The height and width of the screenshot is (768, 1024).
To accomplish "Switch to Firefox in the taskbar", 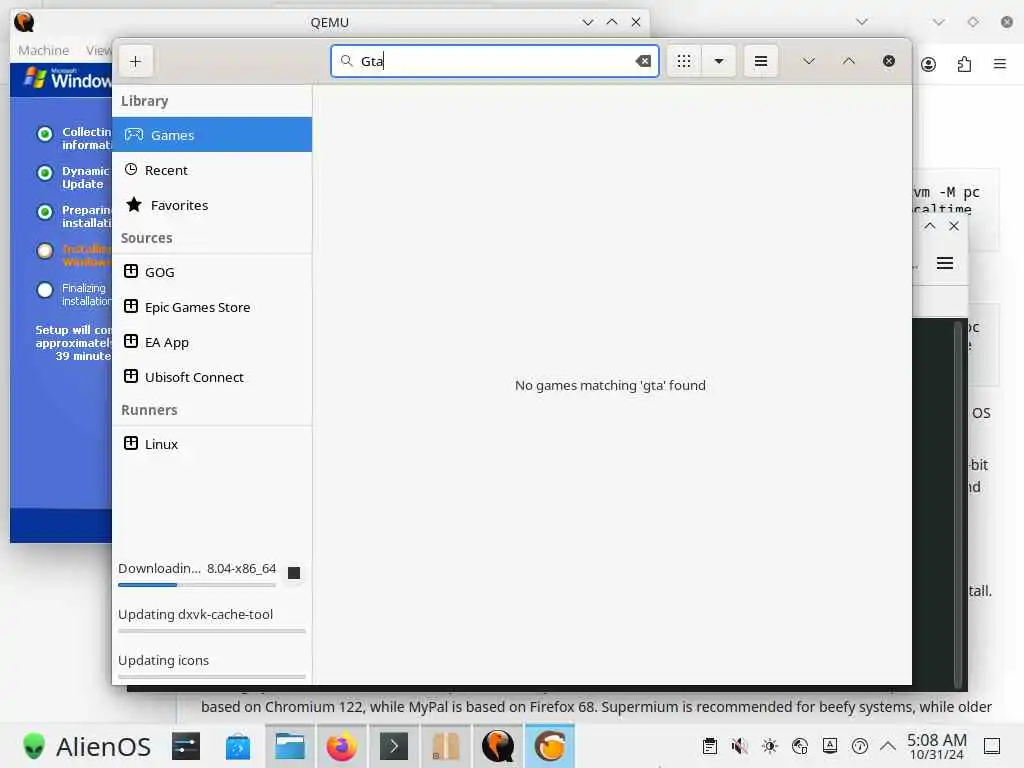I will click(342, 746).
